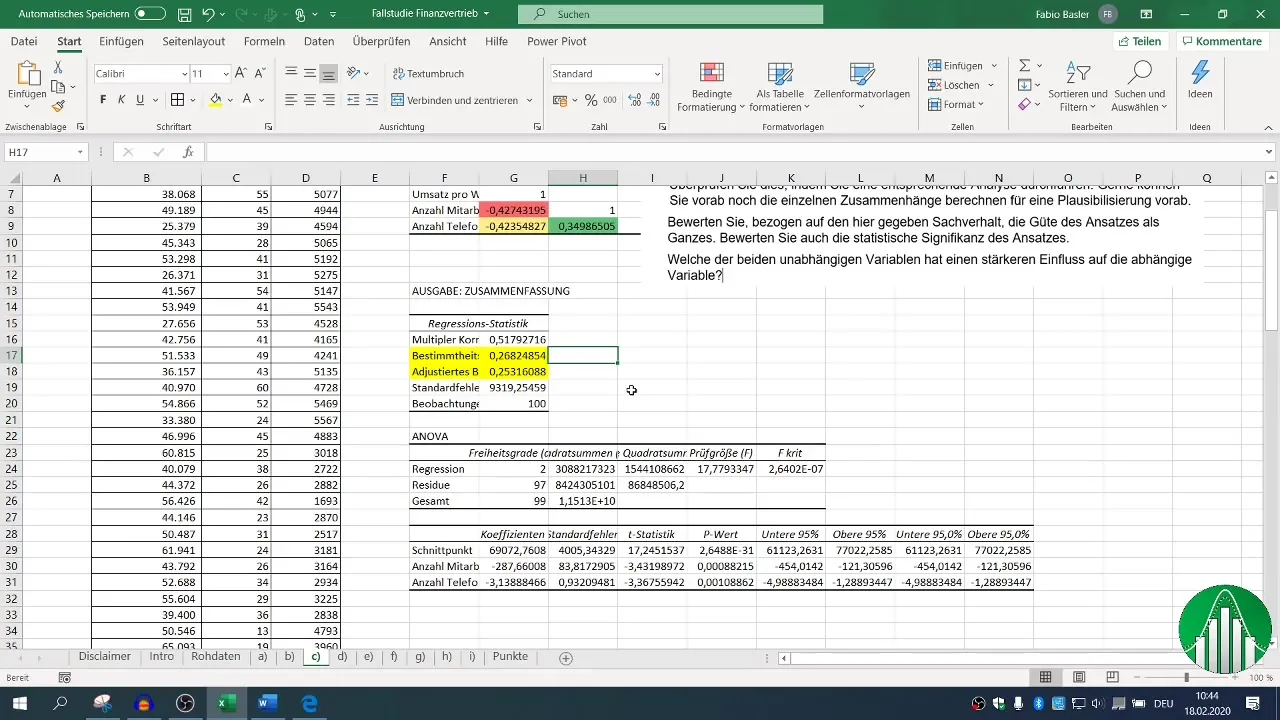1280x720 pixels.
Task: Click the Edge browser taskbar icon
Action: tap(310, 703)
